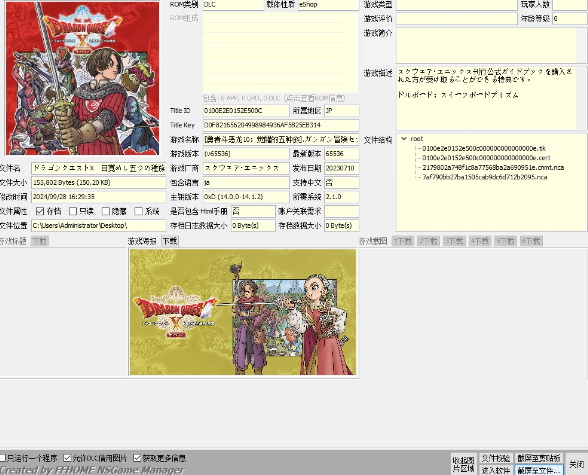Collapse the root node in file structure tree

[404, 139]
